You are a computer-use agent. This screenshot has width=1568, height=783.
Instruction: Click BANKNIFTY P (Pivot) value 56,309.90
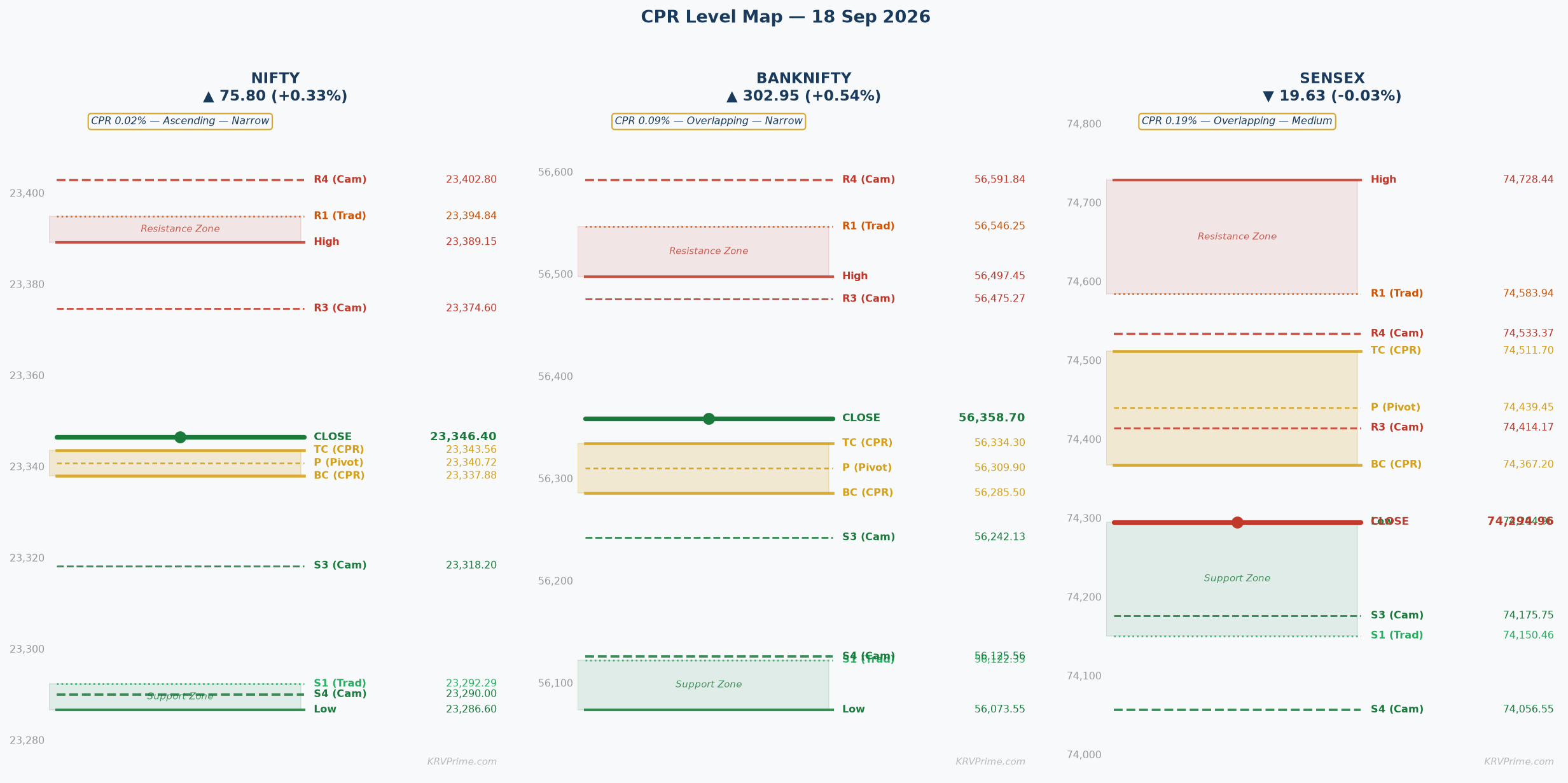[1000, 468]
